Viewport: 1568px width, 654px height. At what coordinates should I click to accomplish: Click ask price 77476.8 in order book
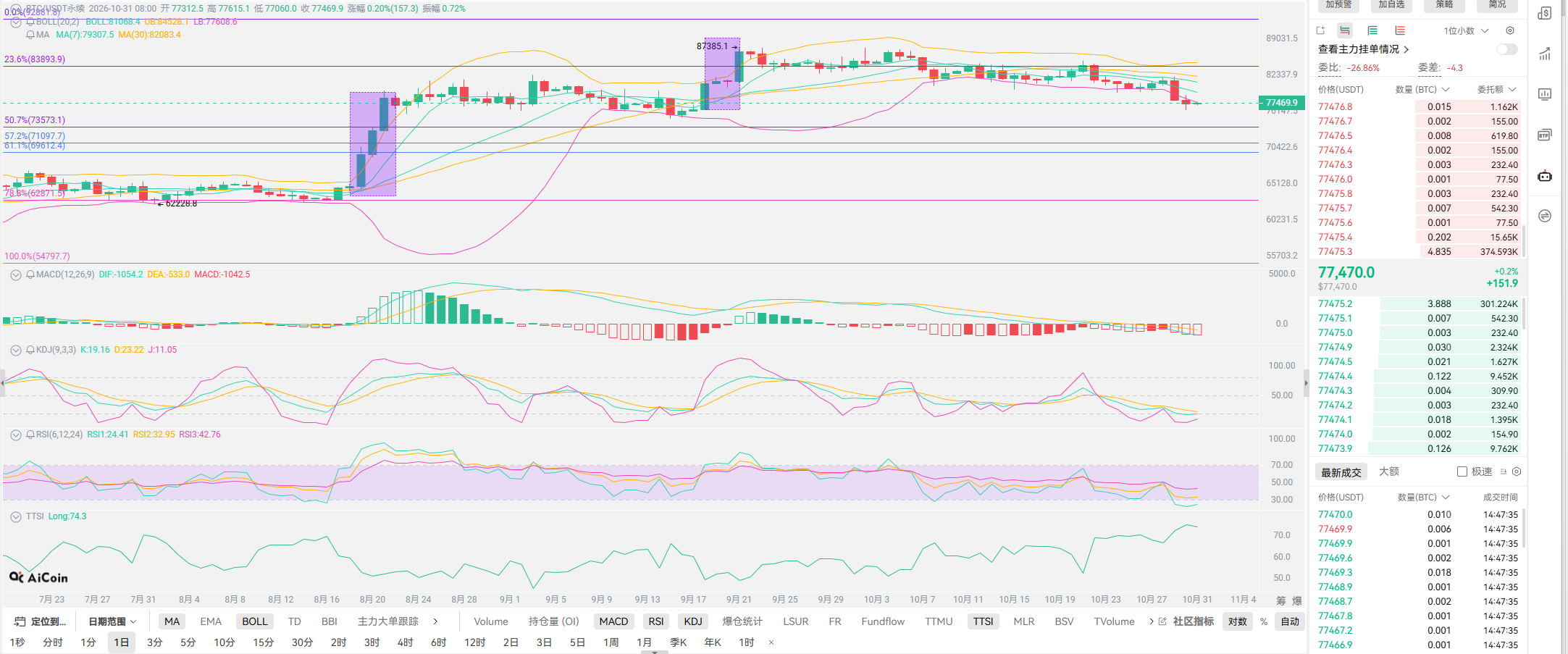point(1335,106)
